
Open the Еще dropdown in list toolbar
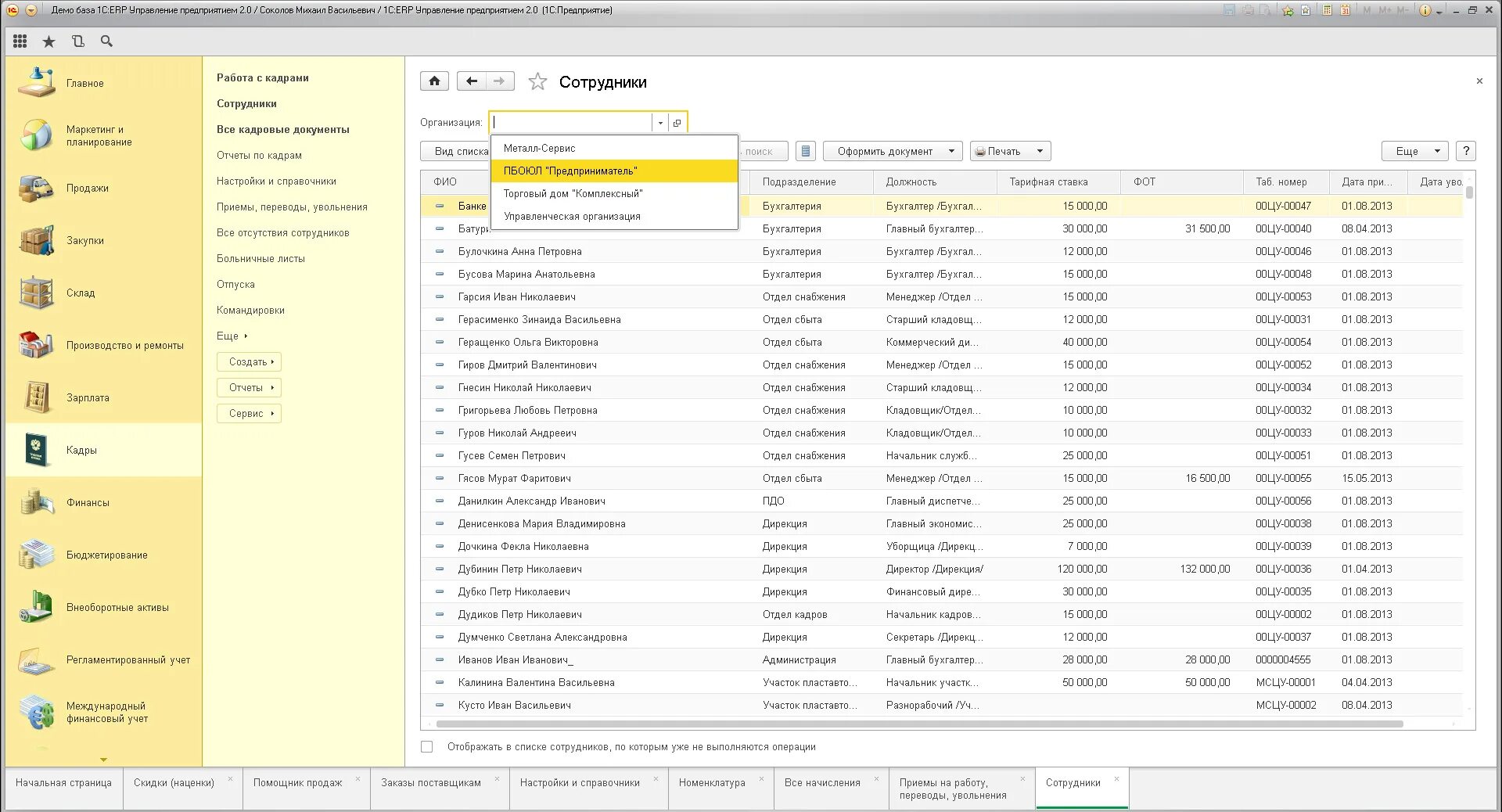(x=1415, y=151)
